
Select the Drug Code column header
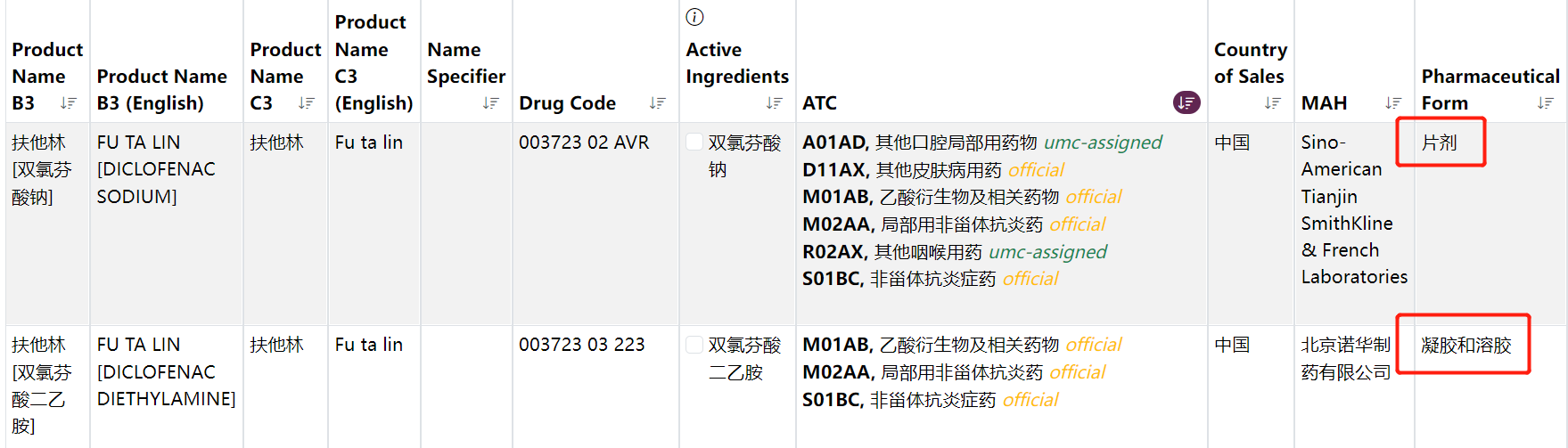(568, 103)
